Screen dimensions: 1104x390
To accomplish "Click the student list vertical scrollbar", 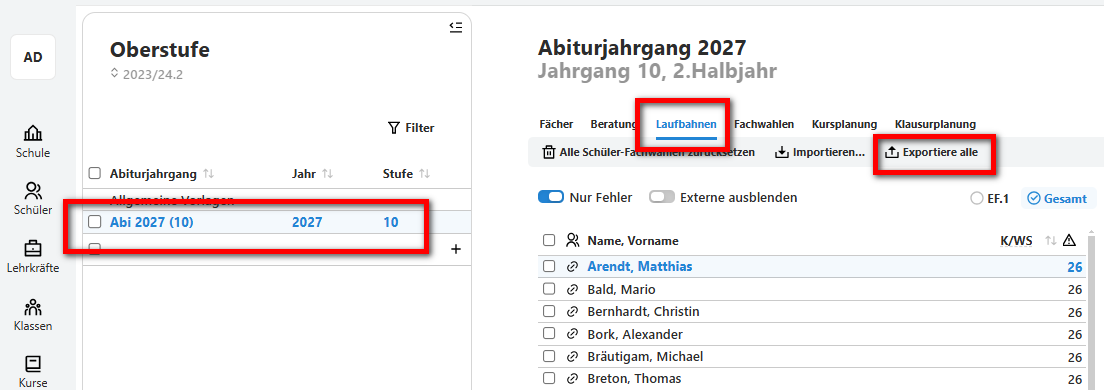I will point(1092,310).
